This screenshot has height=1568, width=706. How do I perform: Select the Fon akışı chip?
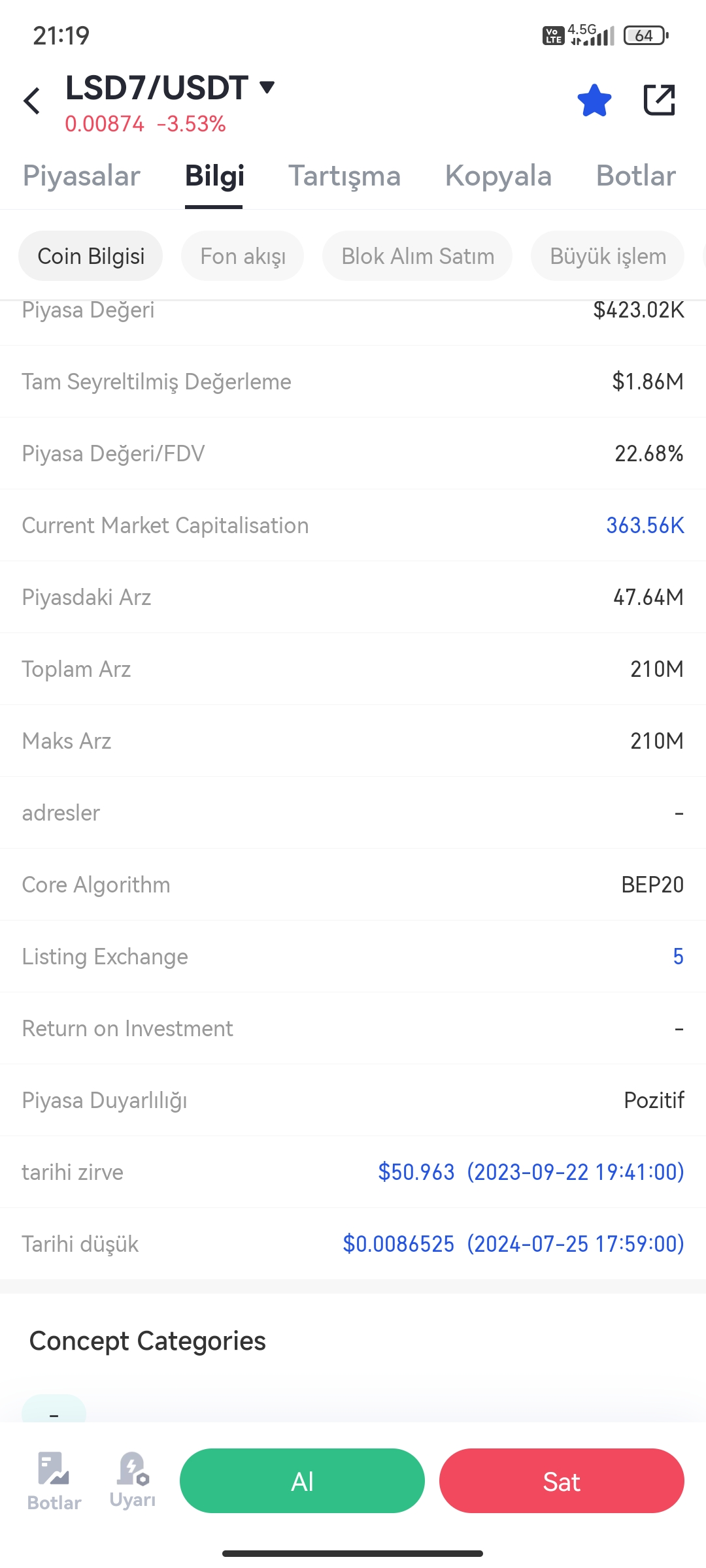tap(243, 256)
